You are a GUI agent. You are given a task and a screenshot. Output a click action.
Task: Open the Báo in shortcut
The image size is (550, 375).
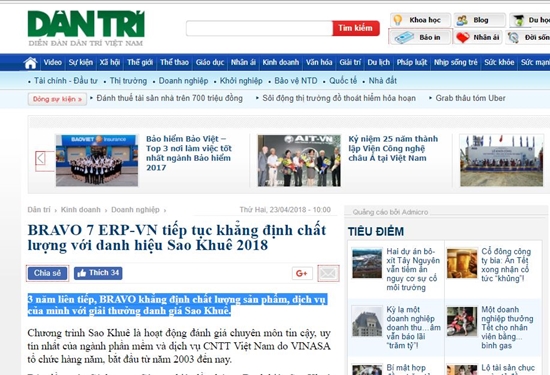[x=420, y=37]
